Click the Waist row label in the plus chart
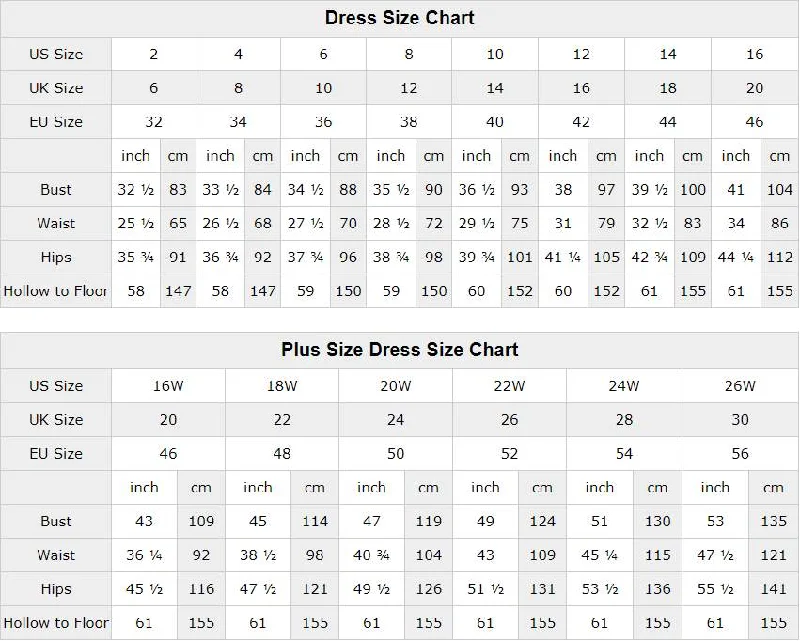Viewport: 800px width, 641px height. (56, 555)
